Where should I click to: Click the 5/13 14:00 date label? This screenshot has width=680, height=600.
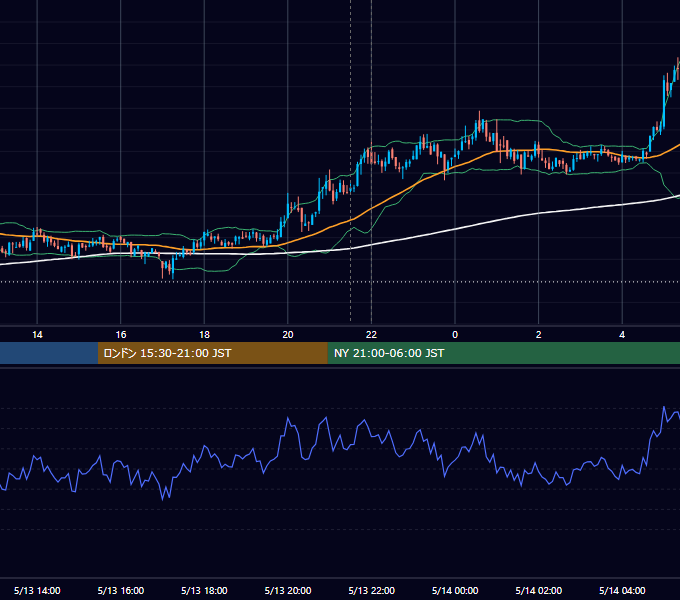click(x=37, y=590)
